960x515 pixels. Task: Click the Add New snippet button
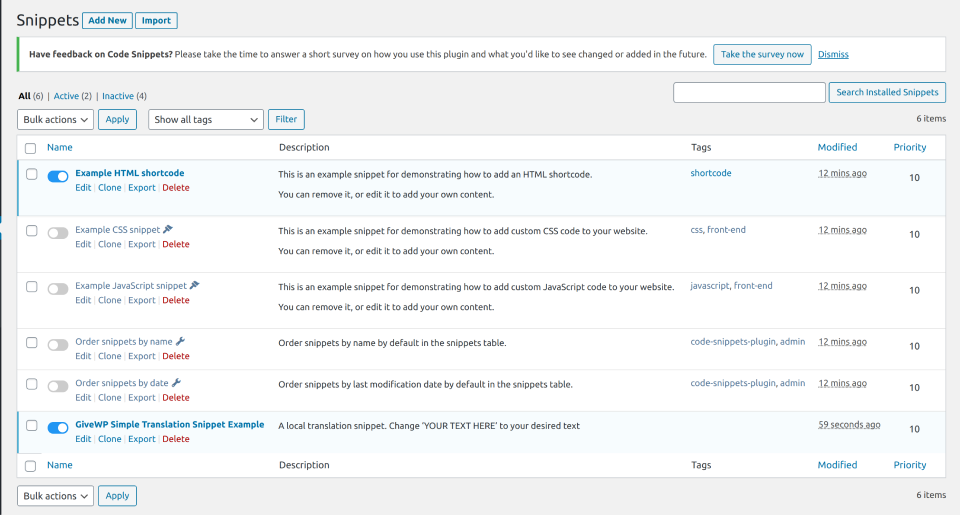107,20
